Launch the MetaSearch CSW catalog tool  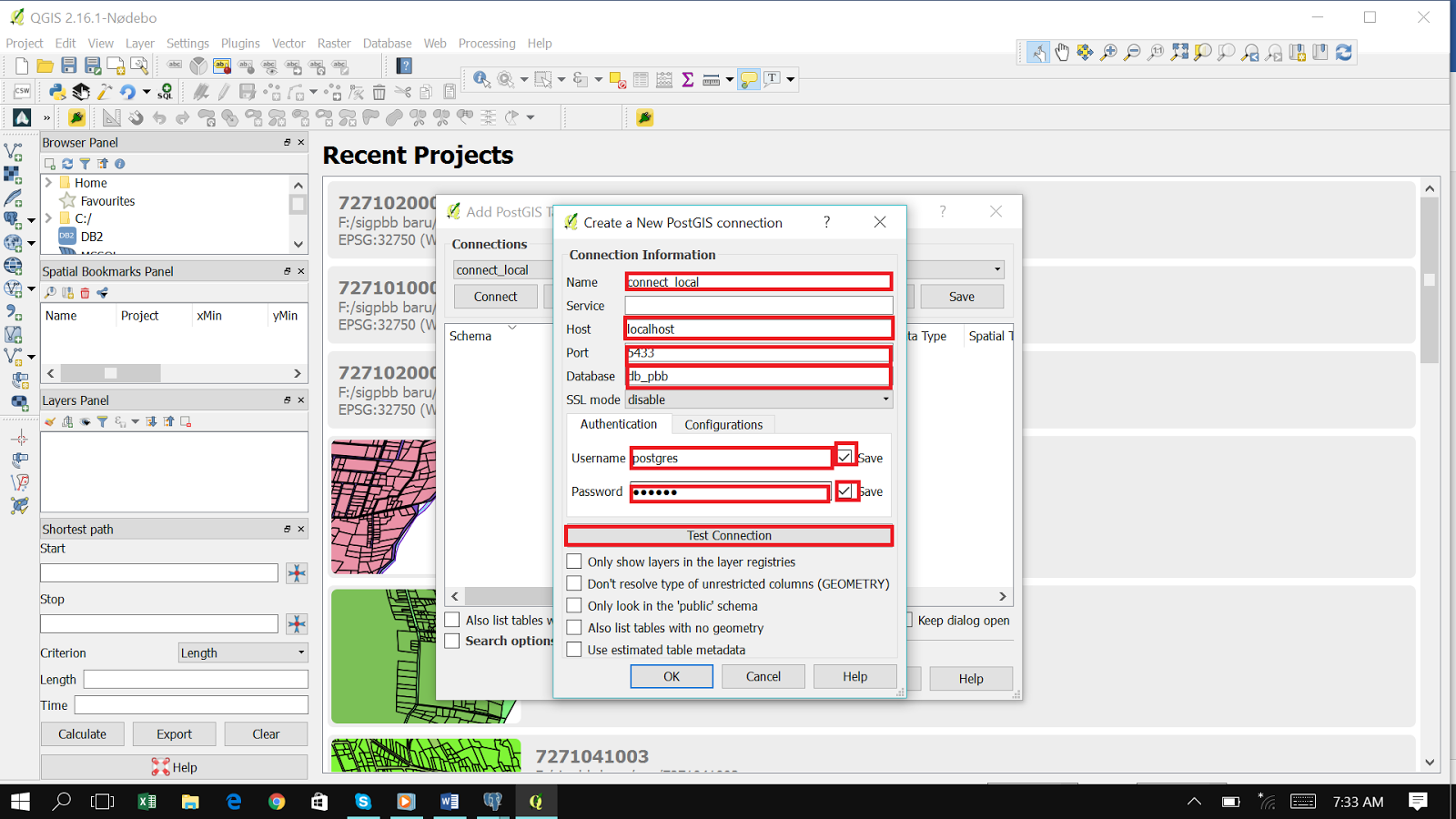[20, 91]
